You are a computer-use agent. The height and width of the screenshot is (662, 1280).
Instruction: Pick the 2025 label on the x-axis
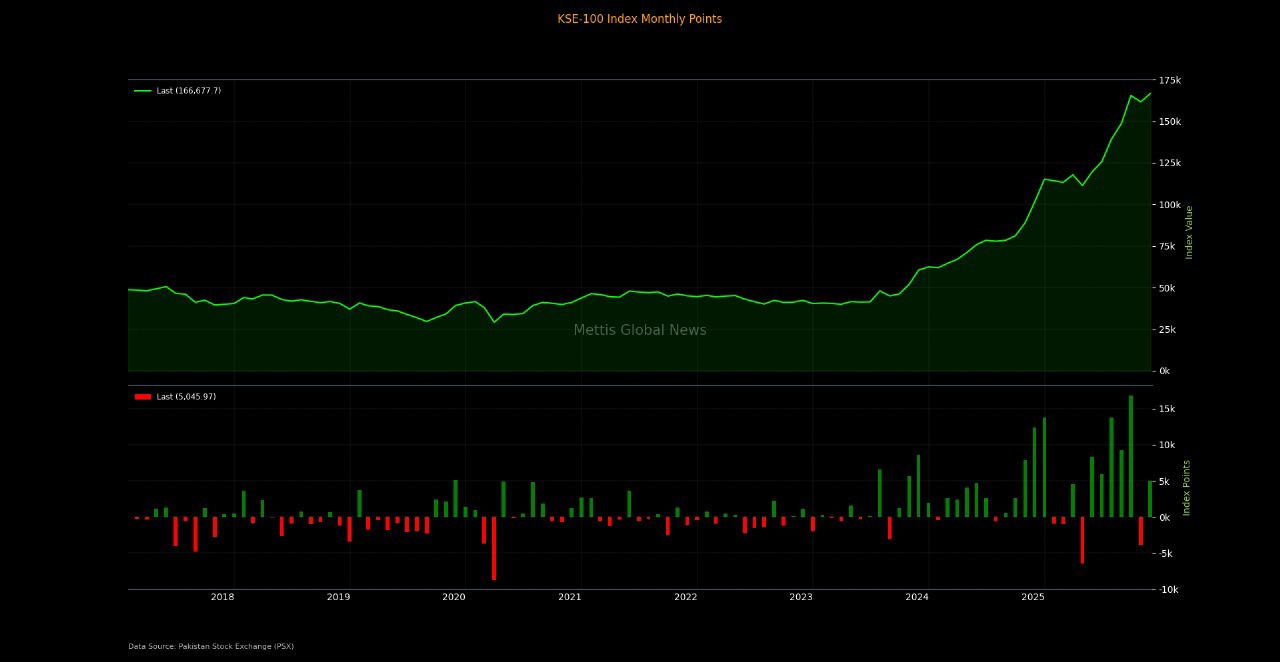click(1033, 597)
